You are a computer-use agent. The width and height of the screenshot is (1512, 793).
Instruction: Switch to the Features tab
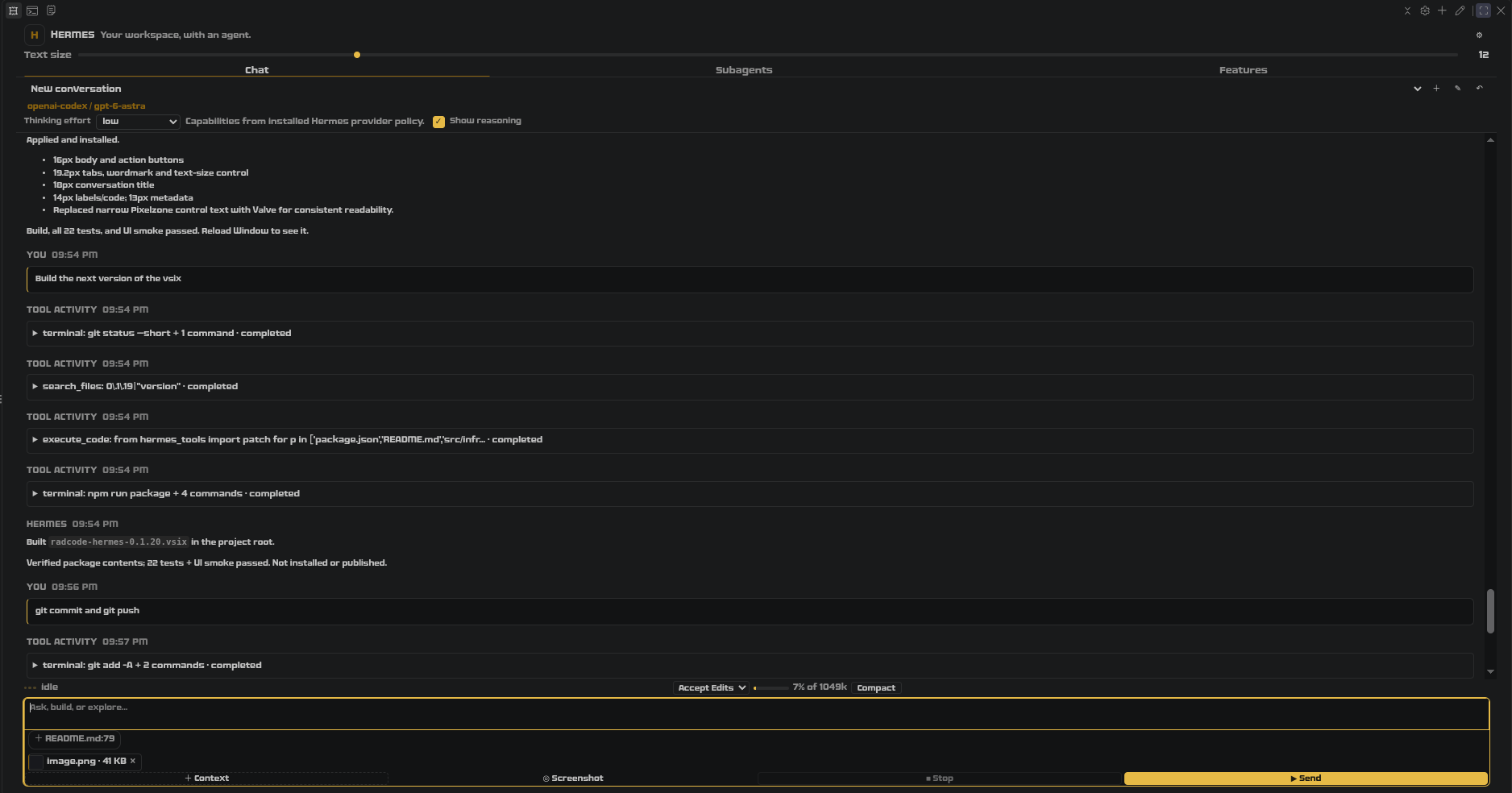coord(1243,70)
